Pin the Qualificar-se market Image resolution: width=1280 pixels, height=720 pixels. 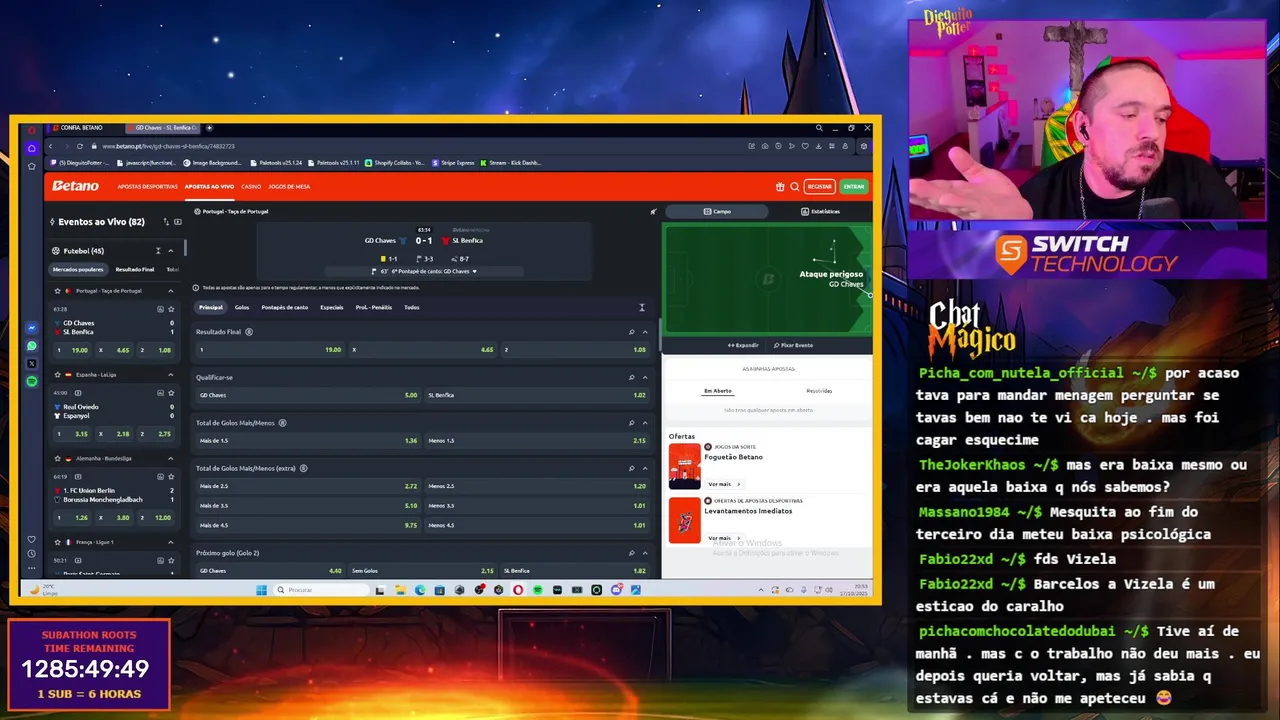pos(631,378)
